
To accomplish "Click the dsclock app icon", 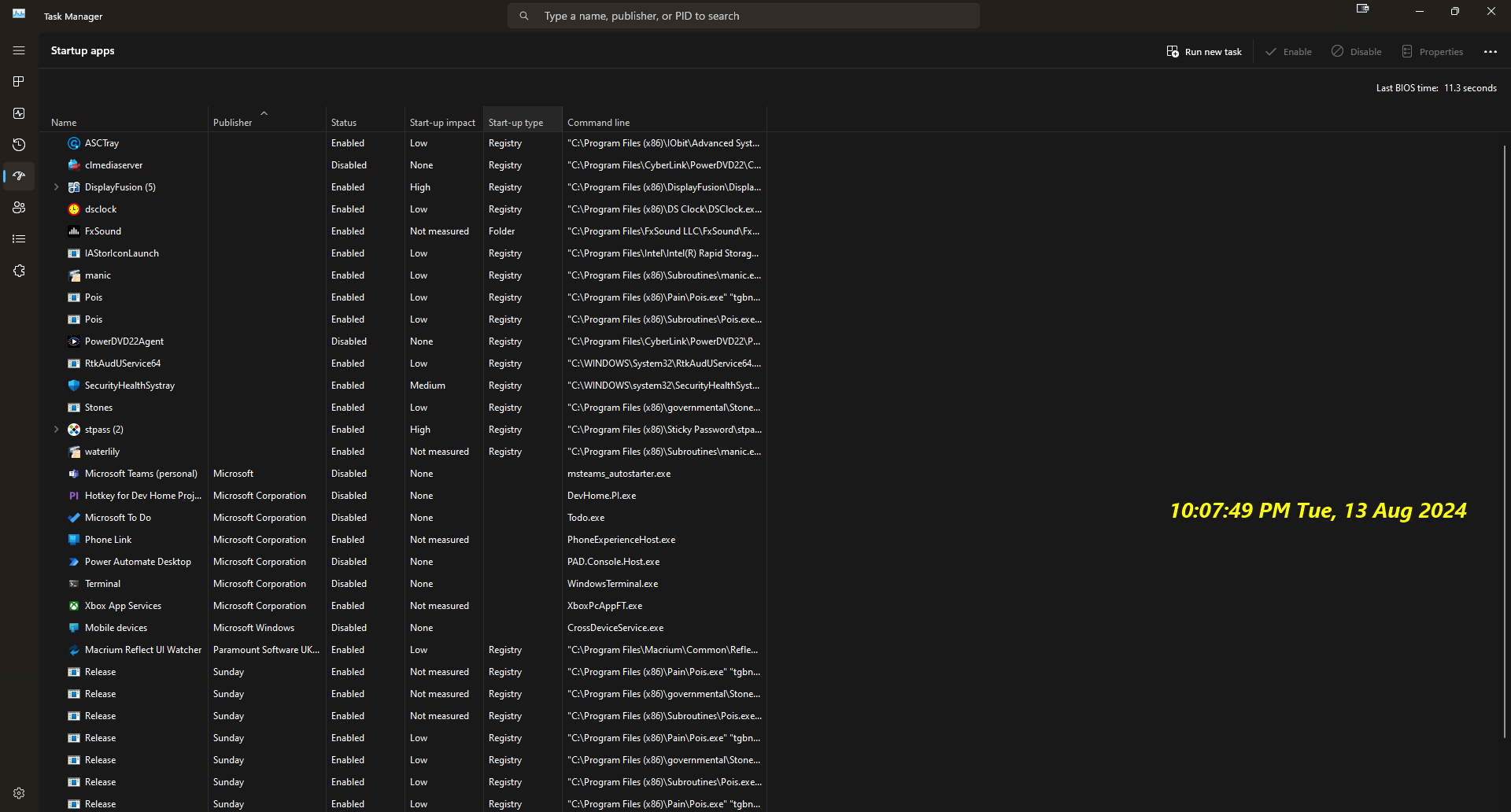I will (x=74, y=209).
